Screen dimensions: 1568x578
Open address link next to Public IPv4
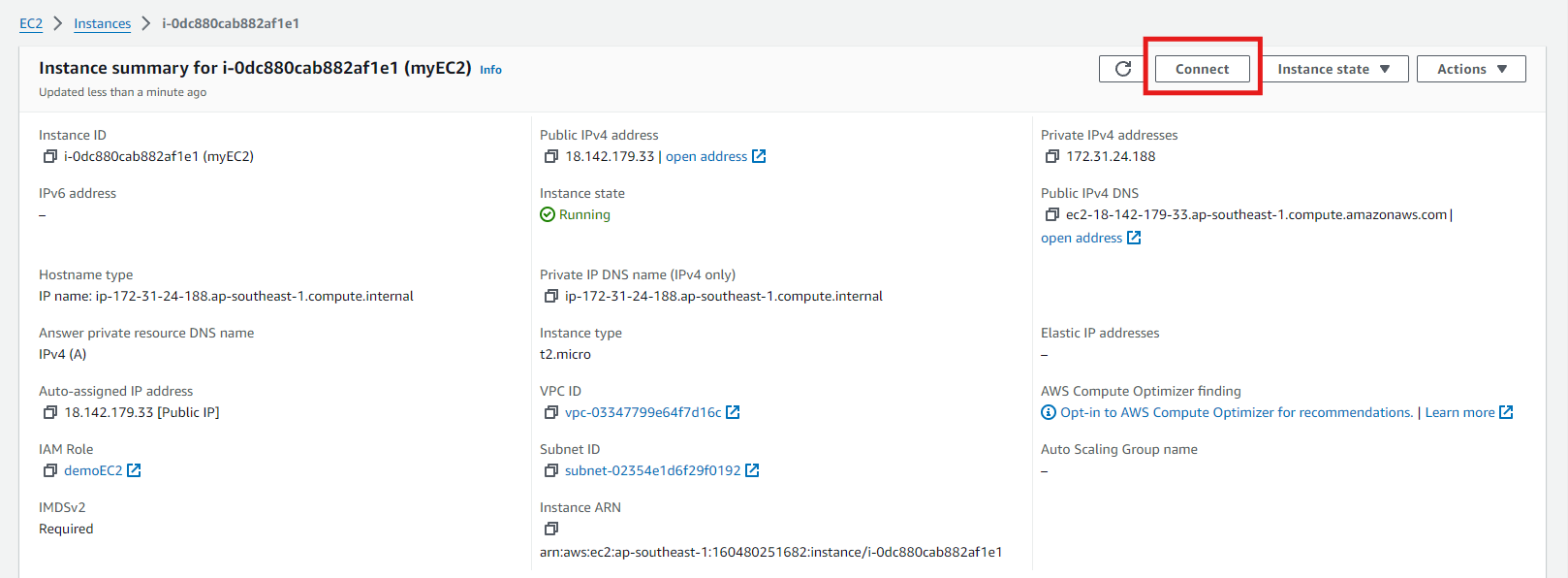point(706,156)
